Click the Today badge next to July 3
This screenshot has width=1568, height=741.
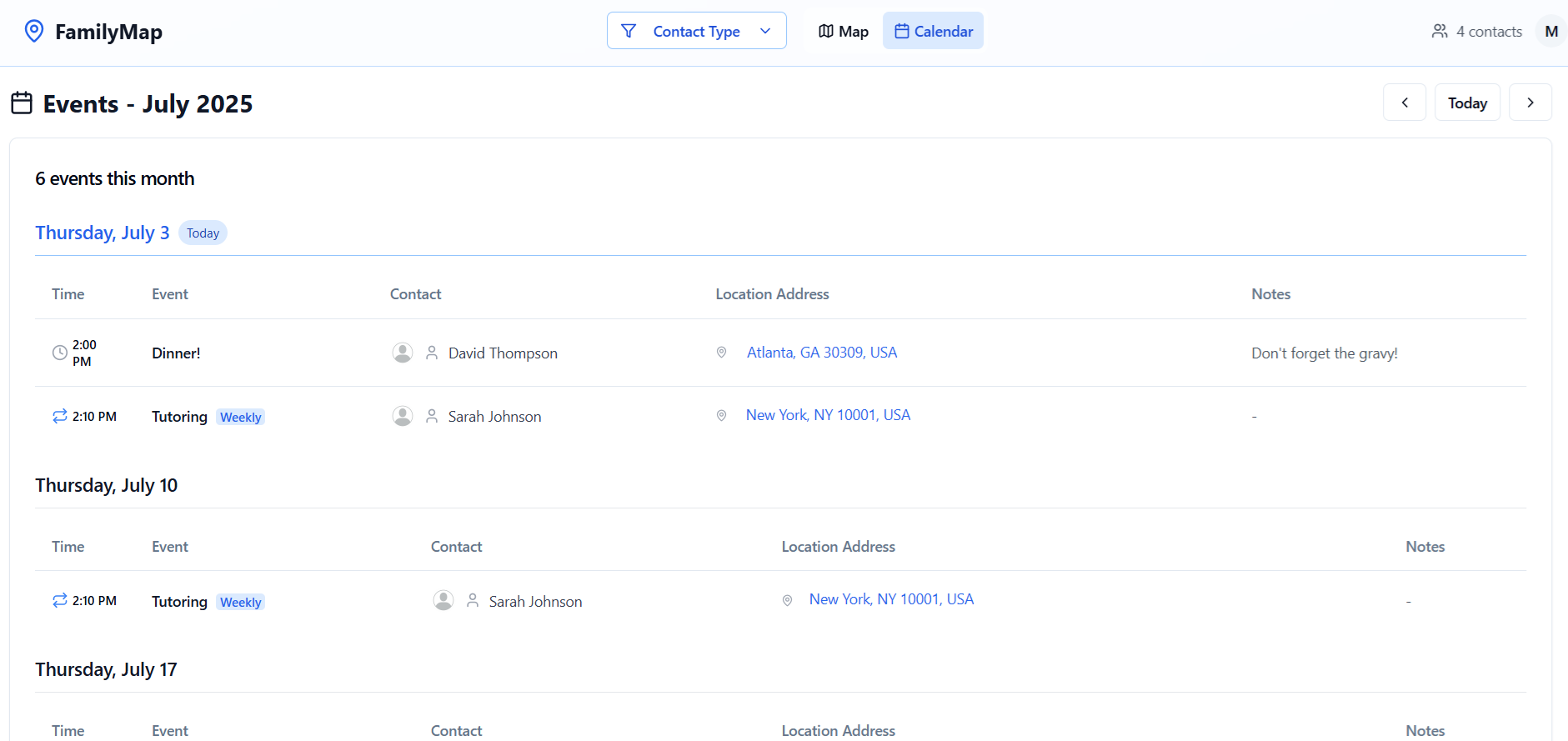coord(203,233)
